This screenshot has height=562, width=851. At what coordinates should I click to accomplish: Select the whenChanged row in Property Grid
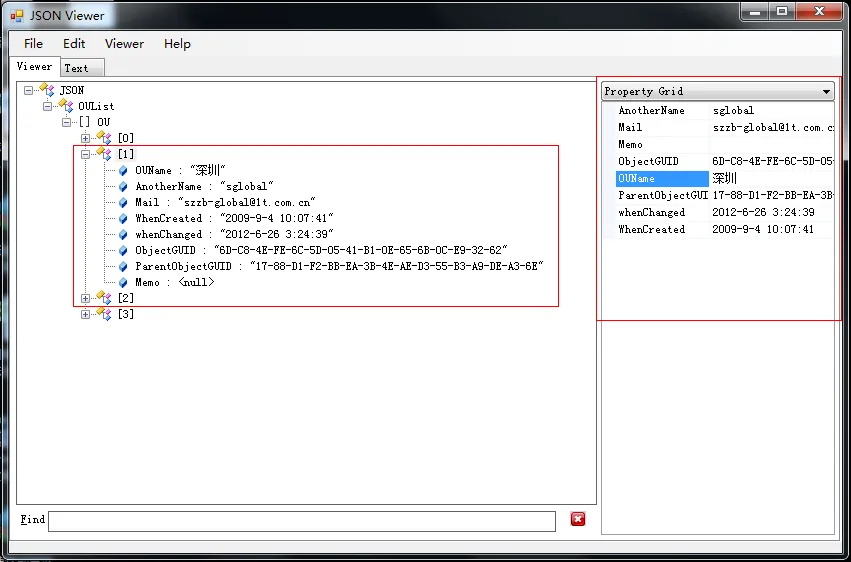717,212
